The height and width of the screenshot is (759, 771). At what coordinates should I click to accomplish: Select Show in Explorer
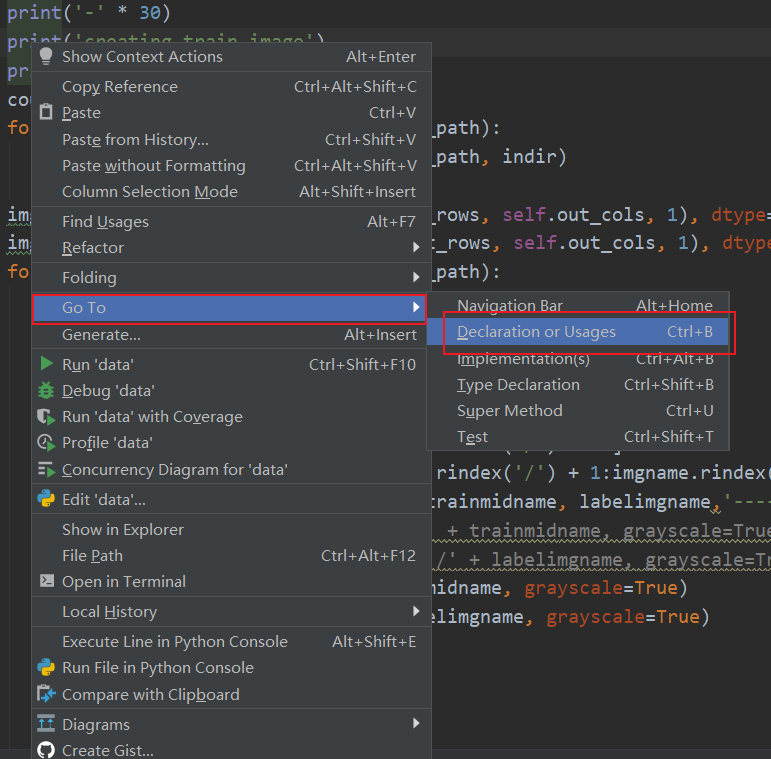232,529
